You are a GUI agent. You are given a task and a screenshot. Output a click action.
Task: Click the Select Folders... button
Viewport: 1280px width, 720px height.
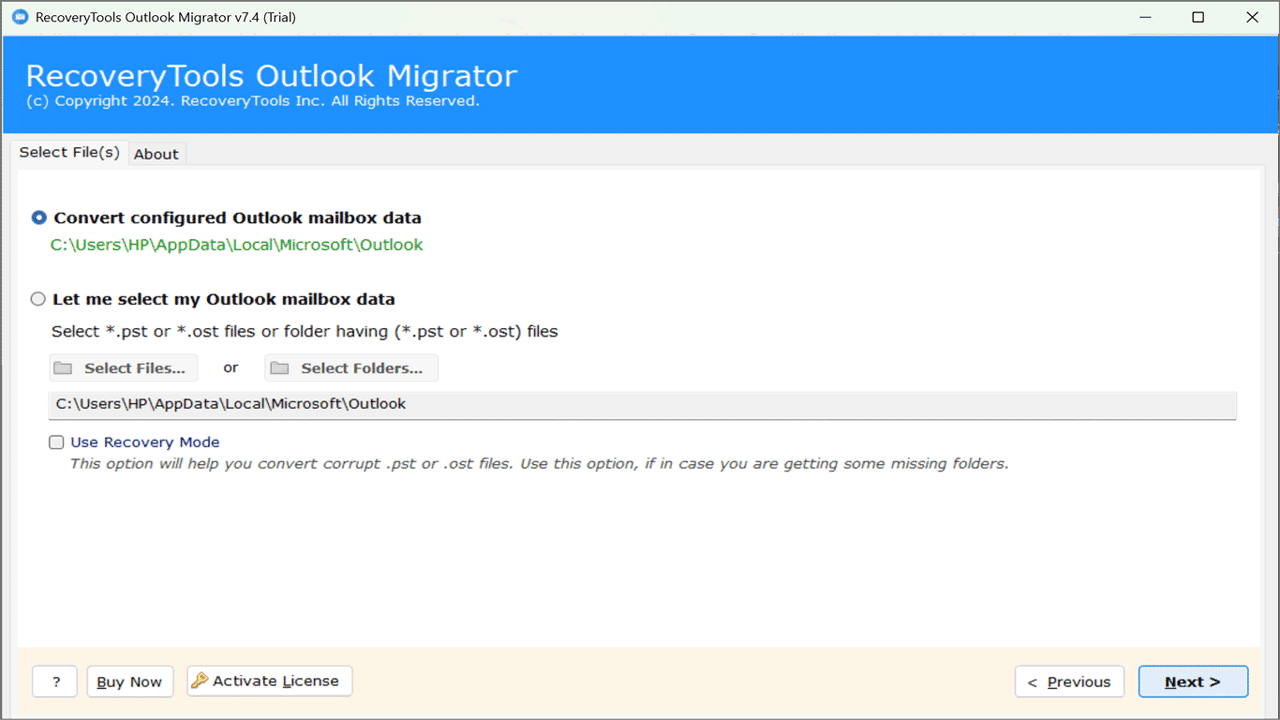pyautogui.click(x=351, y=368)
